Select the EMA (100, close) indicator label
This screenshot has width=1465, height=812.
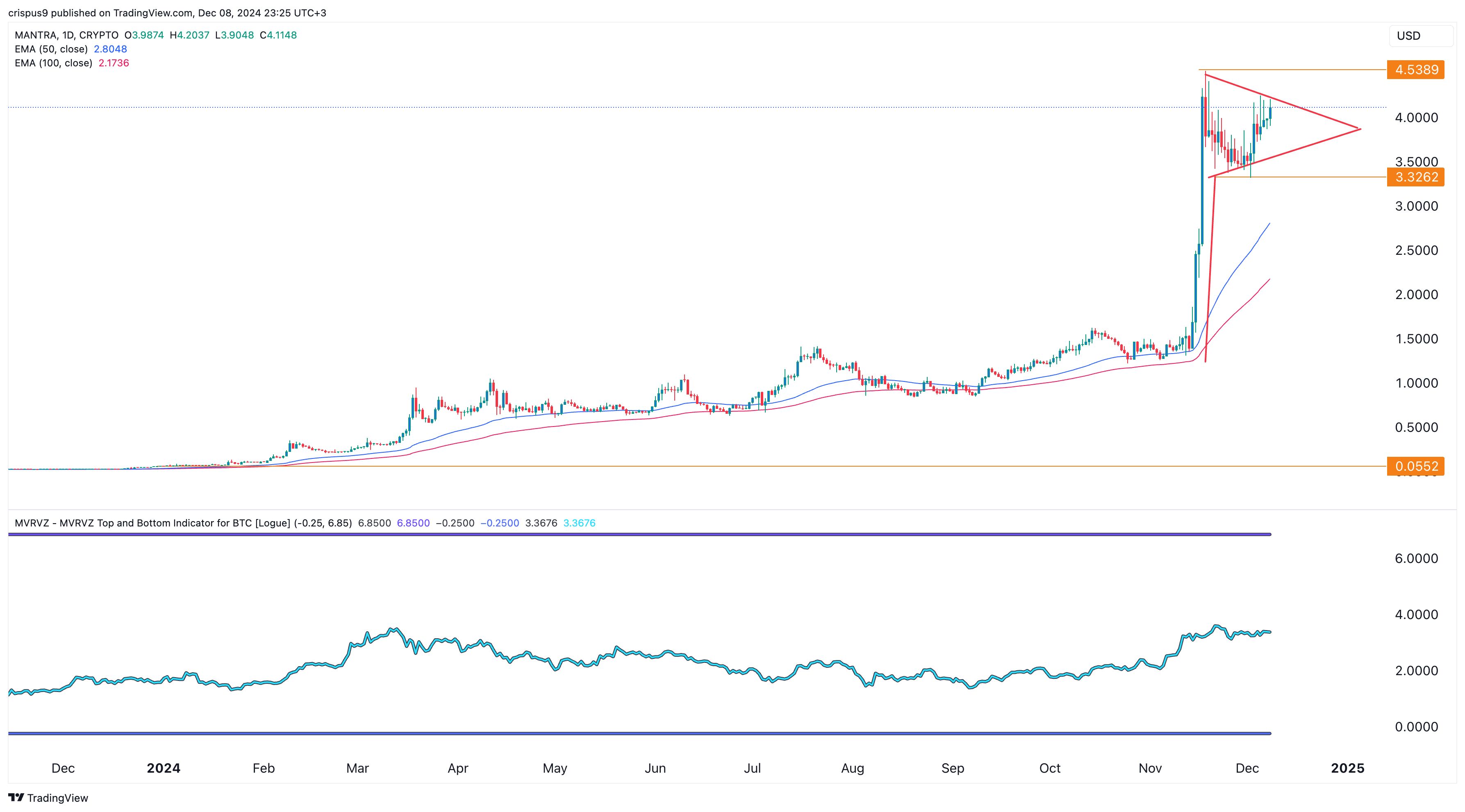(53, 63)
